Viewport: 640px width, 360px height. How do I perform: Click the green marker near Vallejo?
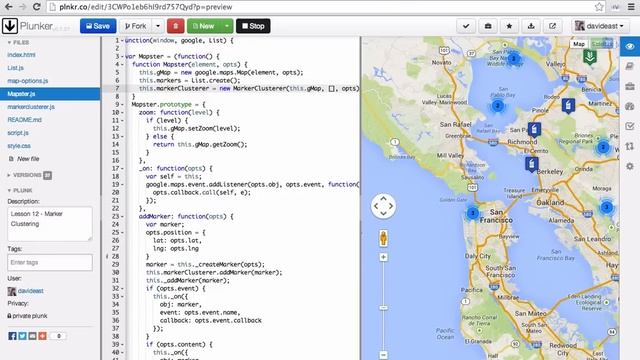pyautogui.click(x=589, y=57)
